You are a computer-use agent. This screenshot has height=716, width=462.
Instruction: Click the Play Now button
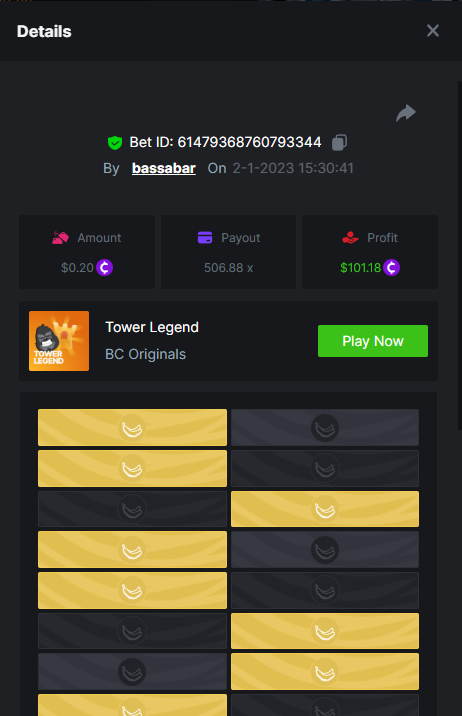tap(373, 341)
